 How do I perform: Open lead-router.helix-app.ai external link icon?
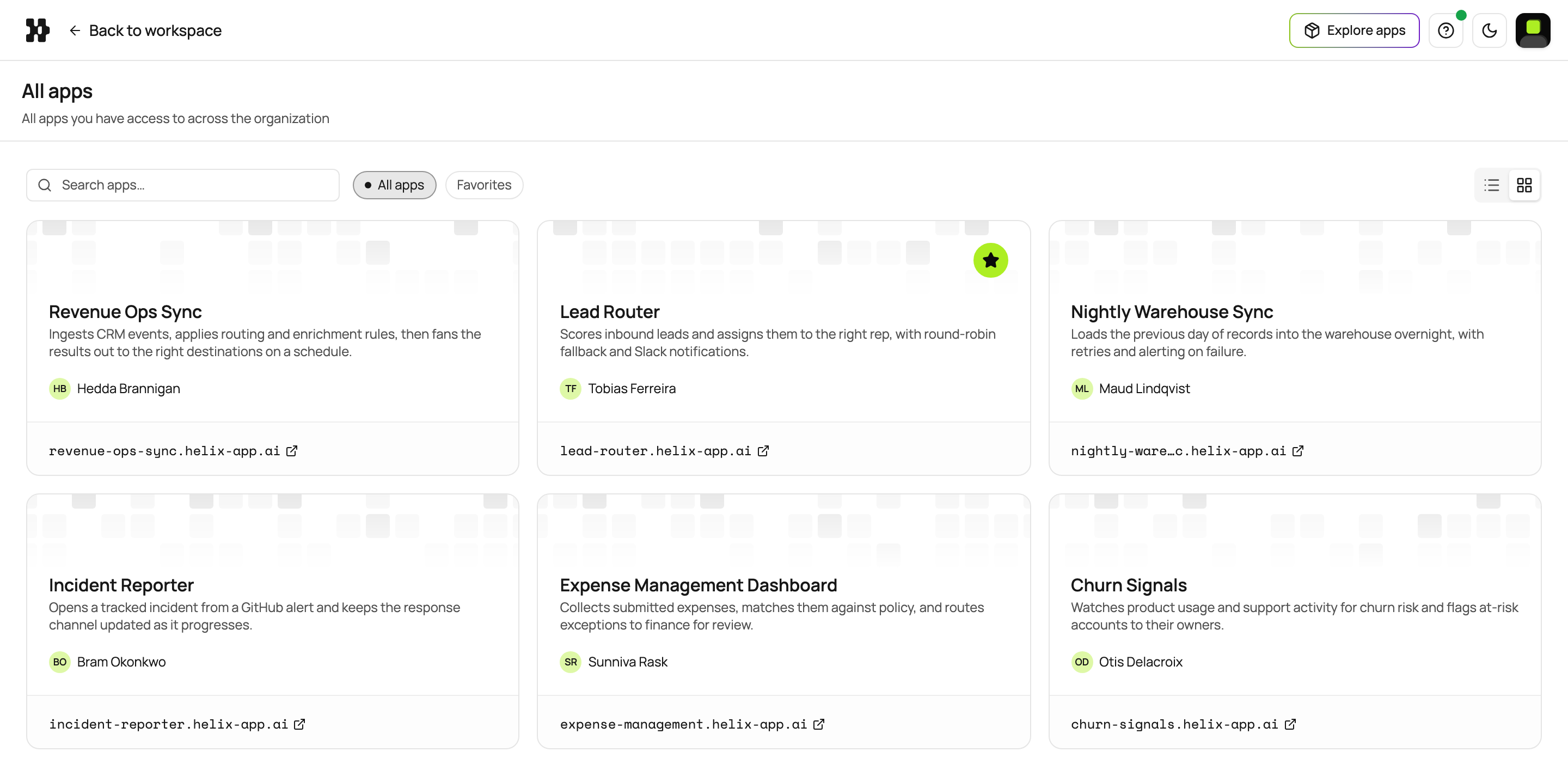pyautogui.click(x=763, y=451)
